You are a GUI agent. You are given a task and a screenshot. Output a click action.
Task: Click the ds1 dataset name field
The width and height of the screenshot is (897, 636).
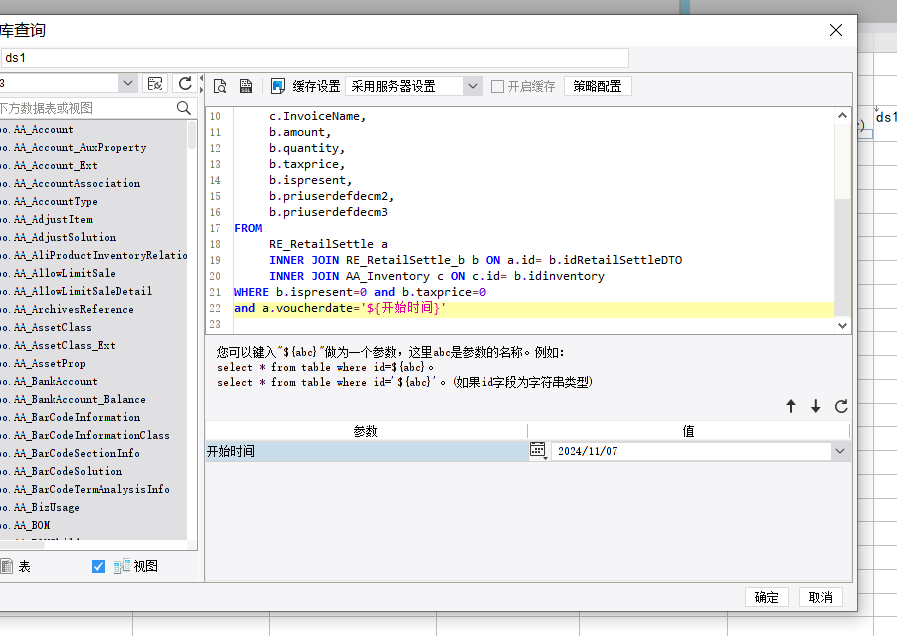click(314, 58)
